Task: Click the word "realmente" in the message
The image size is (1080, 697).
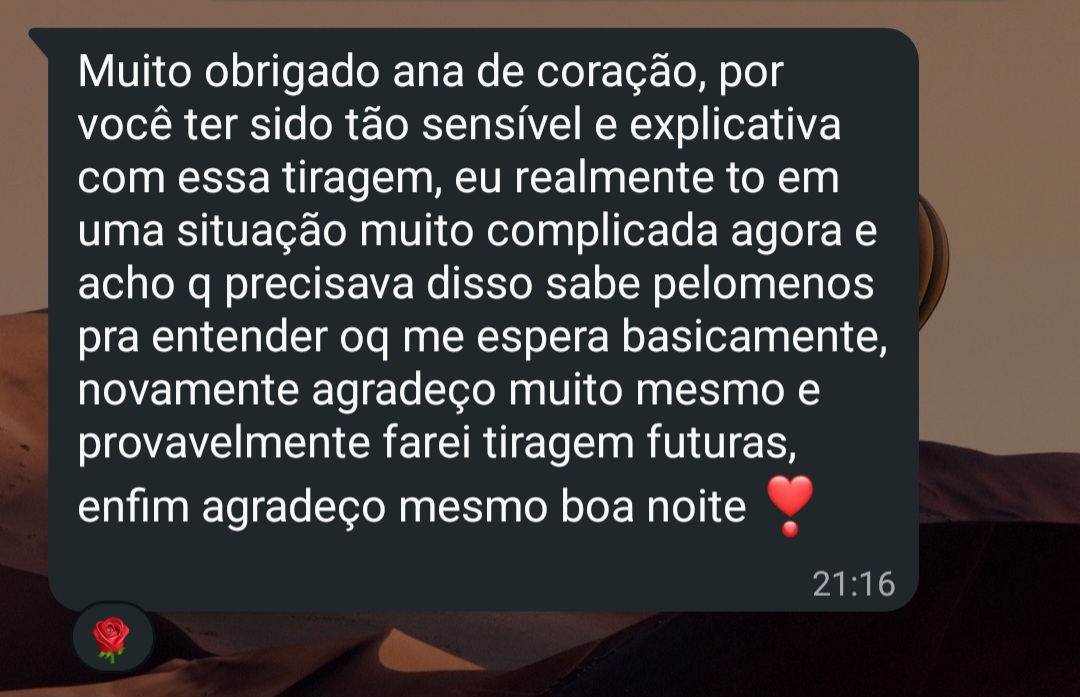Action: (x=614, y=178)
